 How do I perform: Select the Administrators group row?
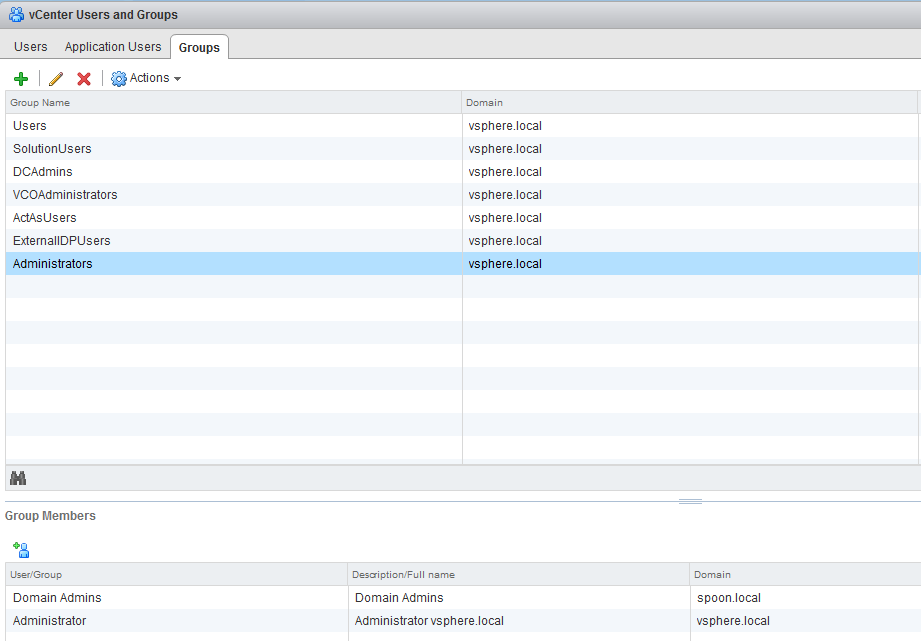462,264
